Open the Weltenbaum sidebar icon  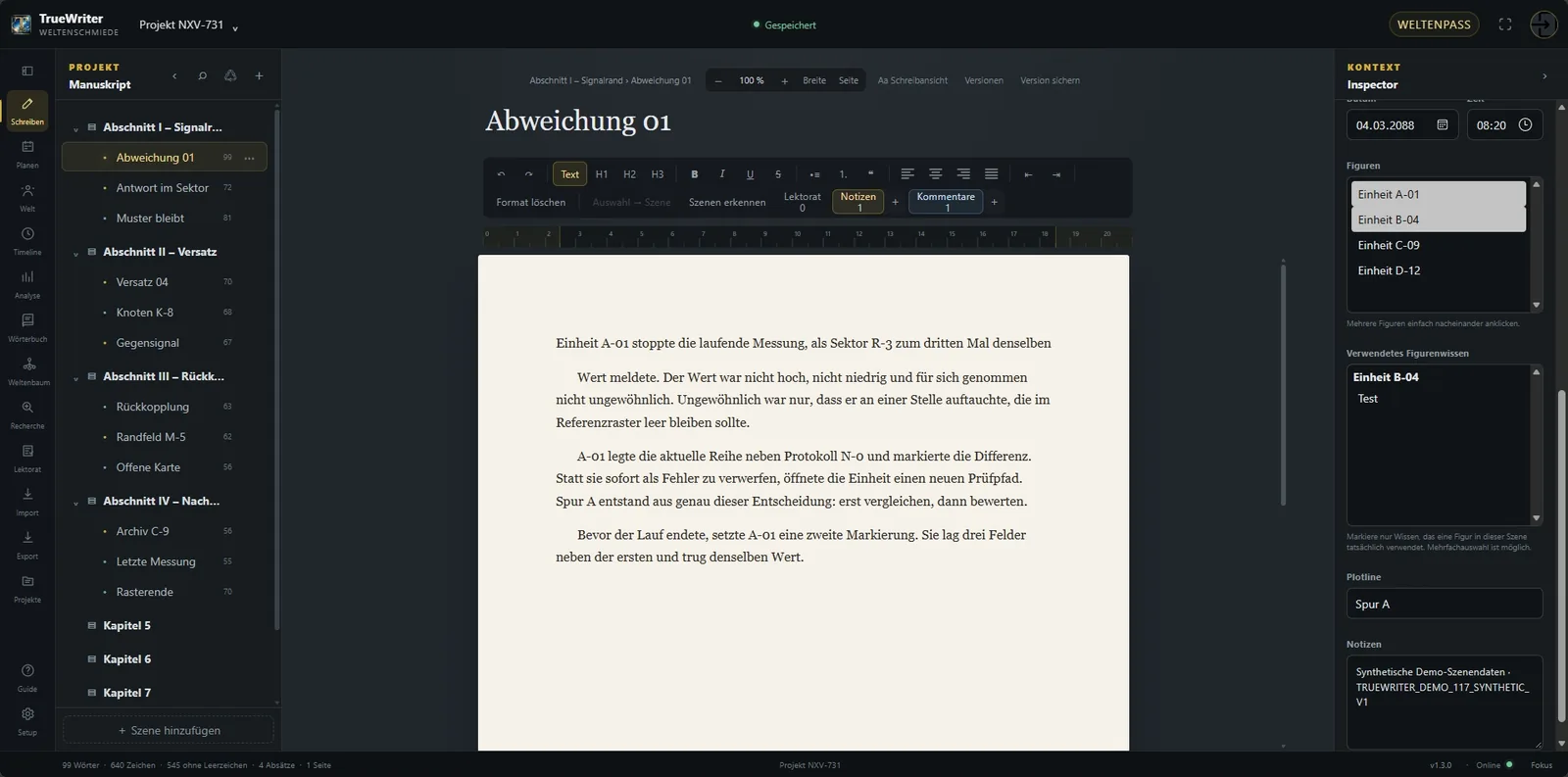[27, 371]
